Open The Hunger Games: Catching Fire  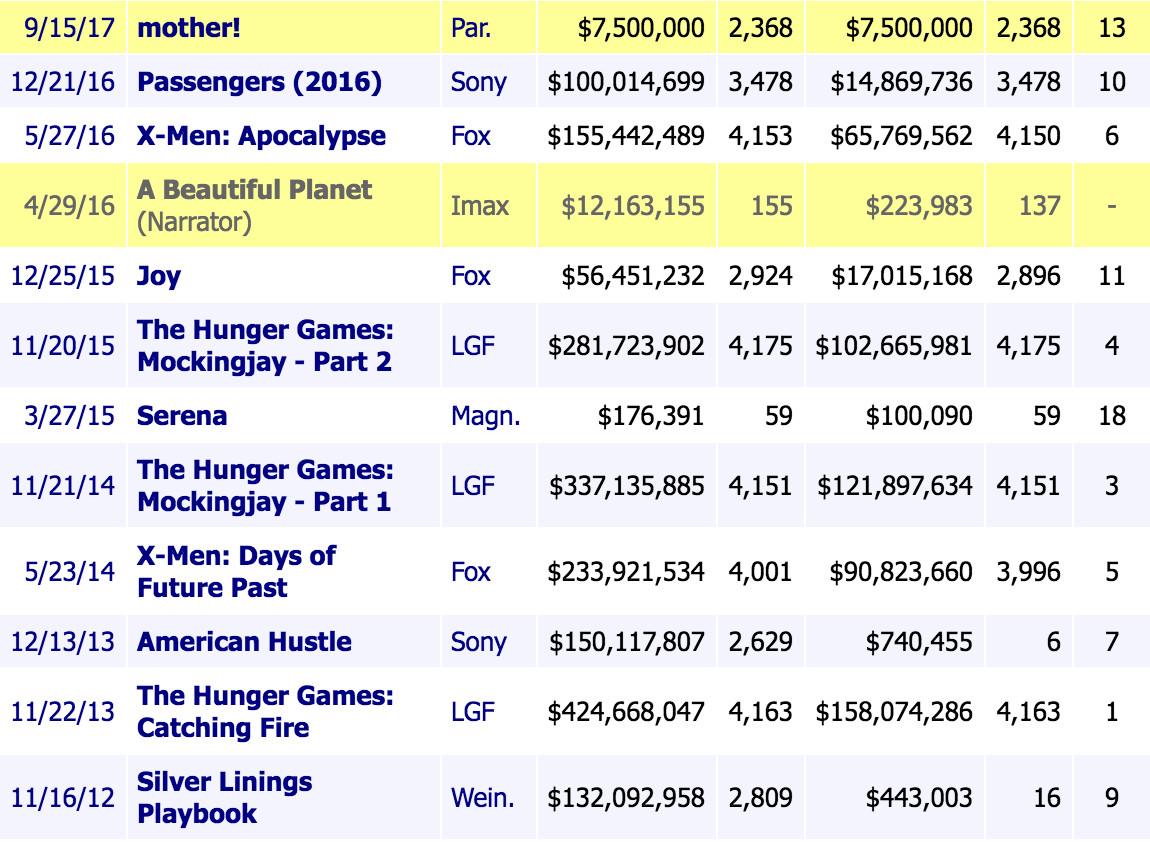(x=265, y=711)
